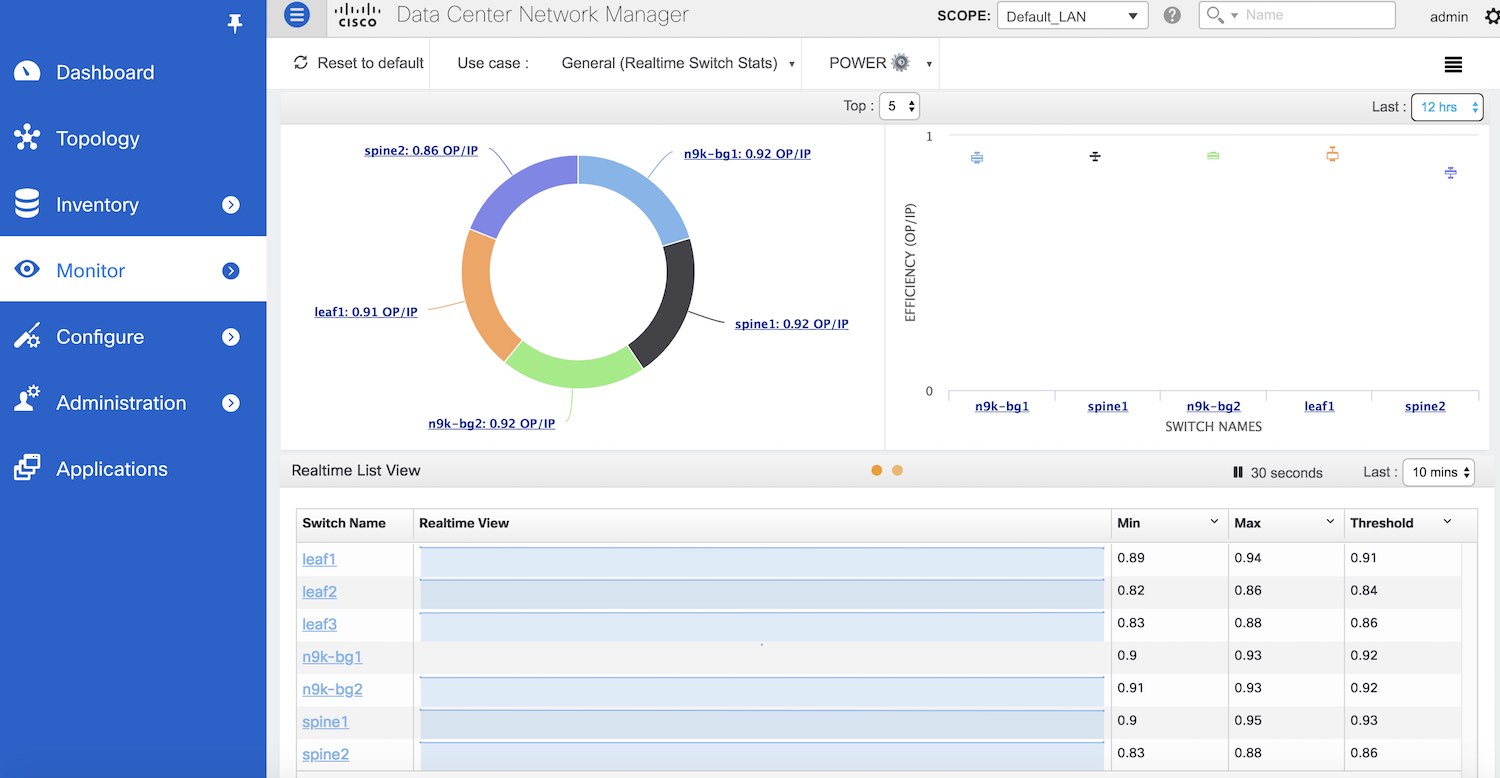Pause the 30 seconds realtime refresh
Viewport: 1500px width, 778px height.
coord(1238,472)
